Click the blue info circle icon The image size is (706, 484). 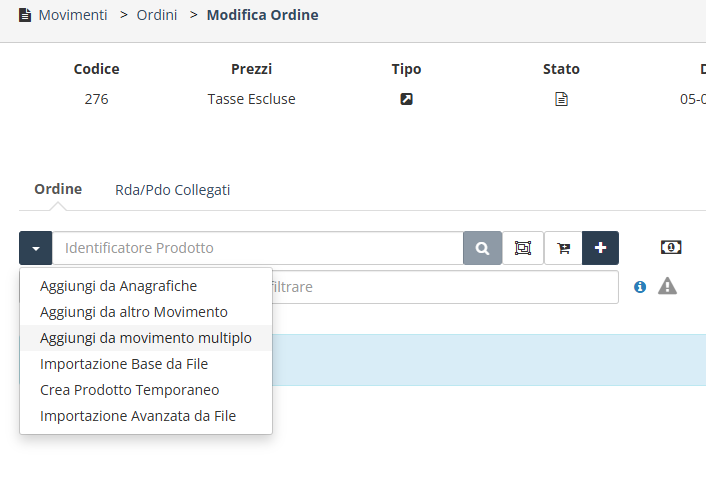click(640, 287)
